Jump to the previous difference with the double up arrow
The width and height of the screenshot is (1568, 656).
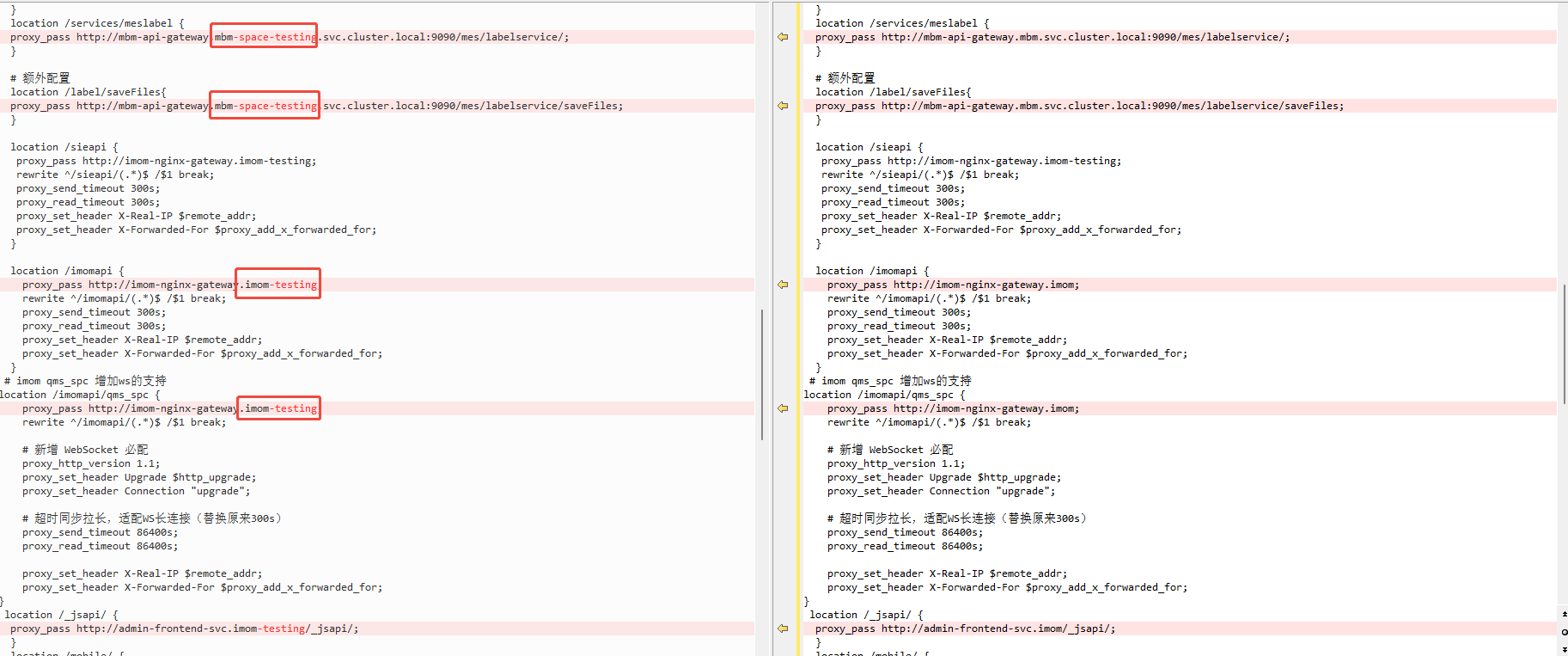click(1564, 614)
